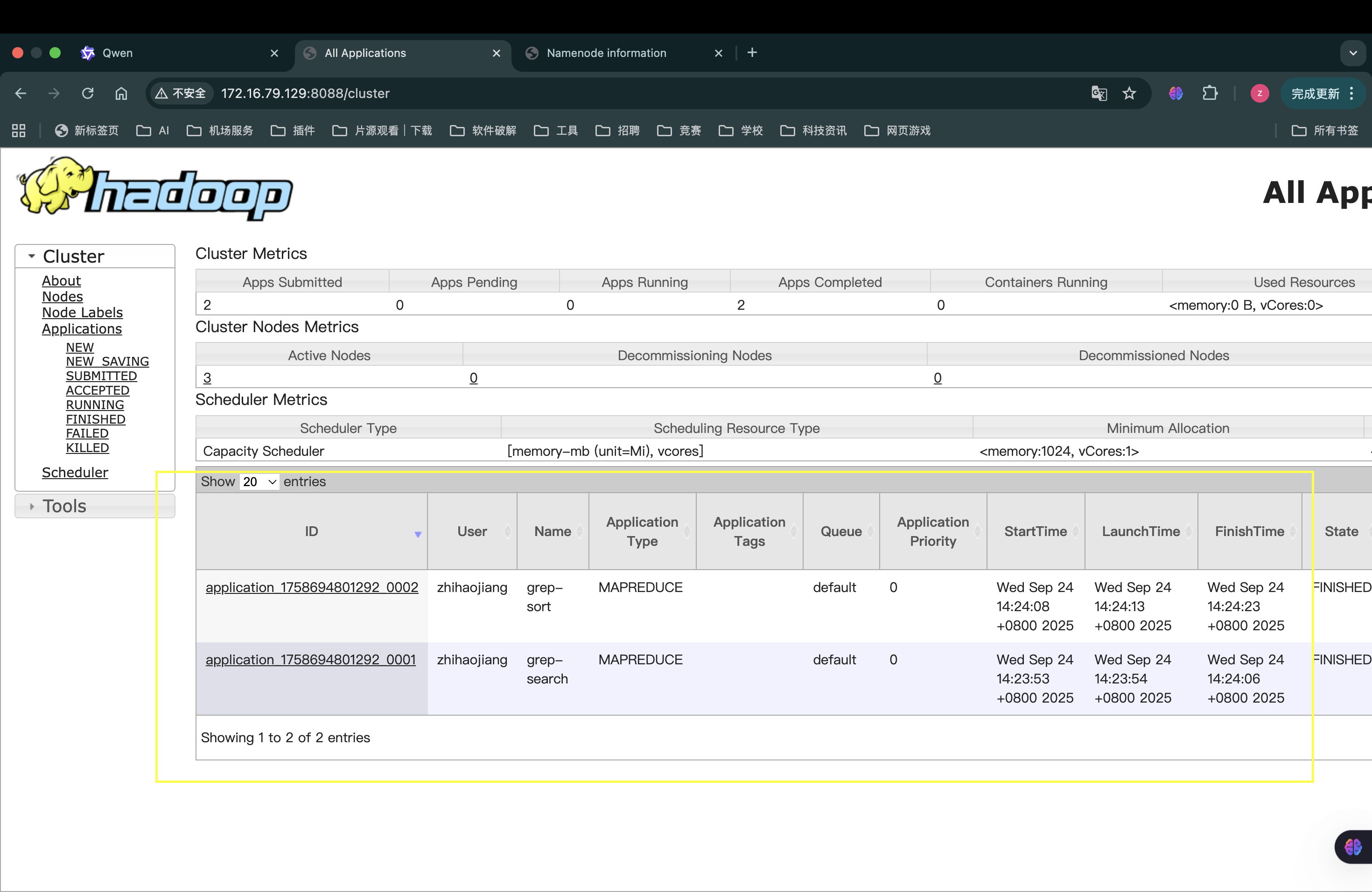Go to the browser home page
The image size is (1372, 892).
(121, 93)
